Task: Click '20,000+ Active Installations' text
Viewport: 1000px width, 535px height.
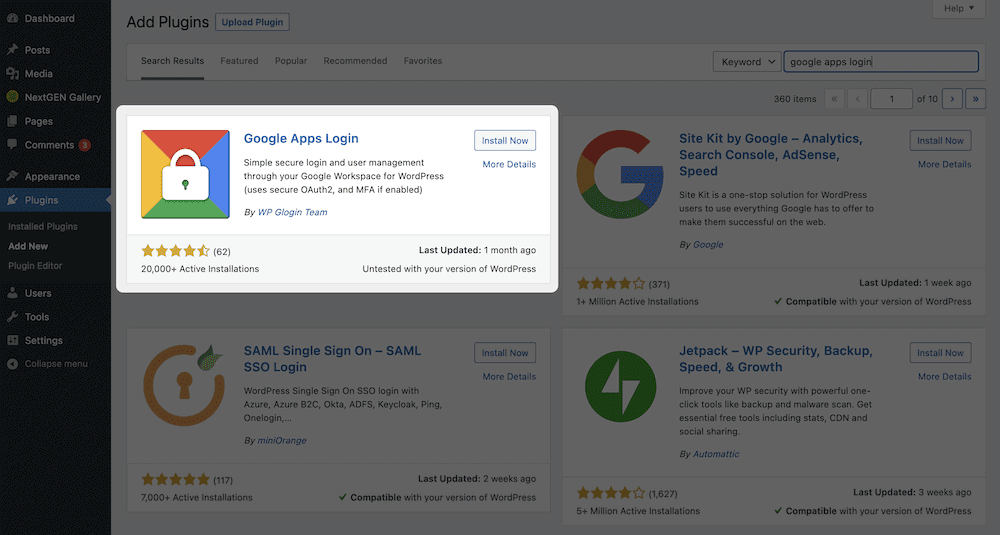Action: (200, 269)
